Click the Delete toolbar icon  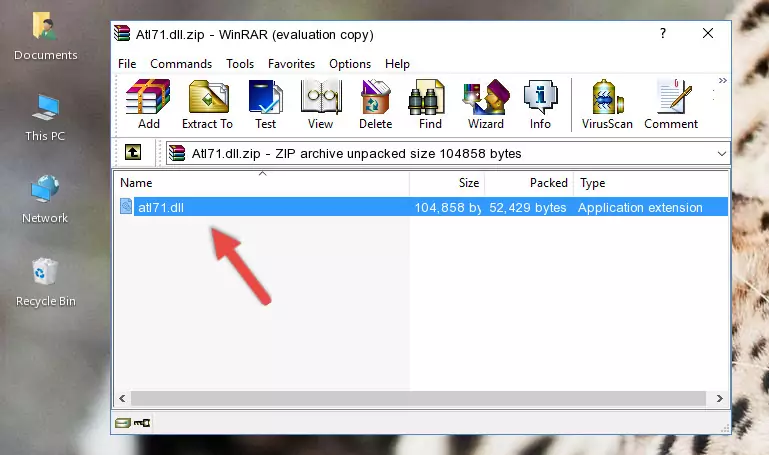pos(376,104)
